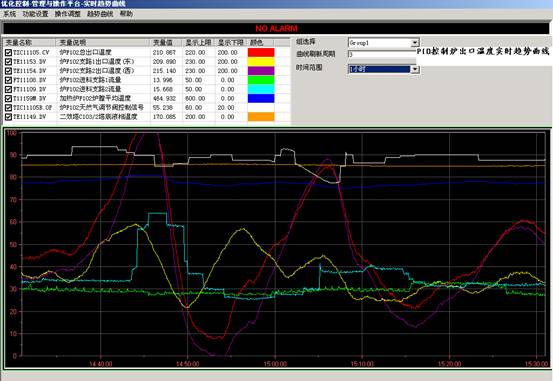
Task: Click the 15:20:00 time axis label
Action: click(449, 364)
